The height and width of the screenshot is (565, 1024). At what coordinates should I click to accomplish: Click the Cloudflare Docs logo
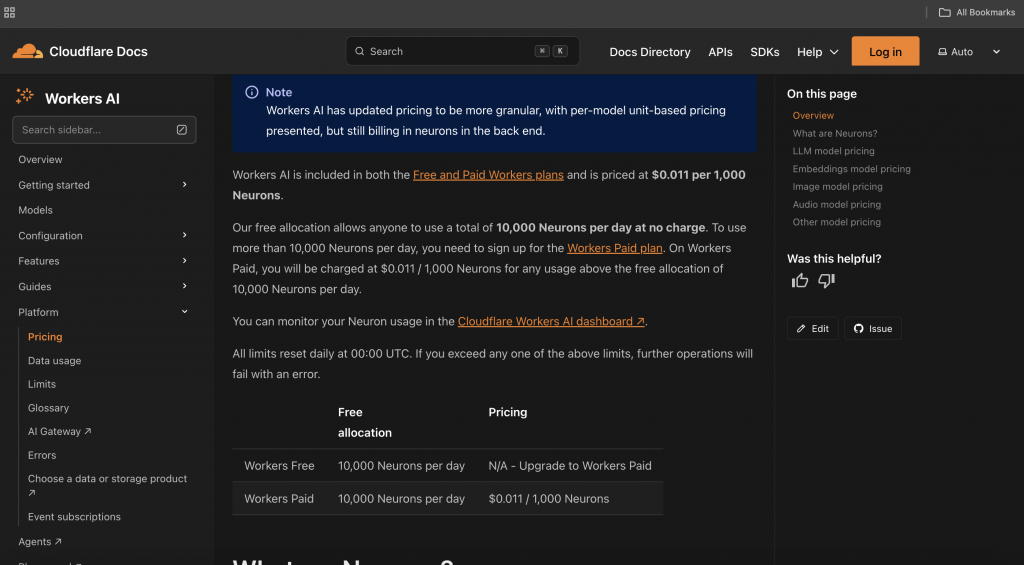point(80,52)
